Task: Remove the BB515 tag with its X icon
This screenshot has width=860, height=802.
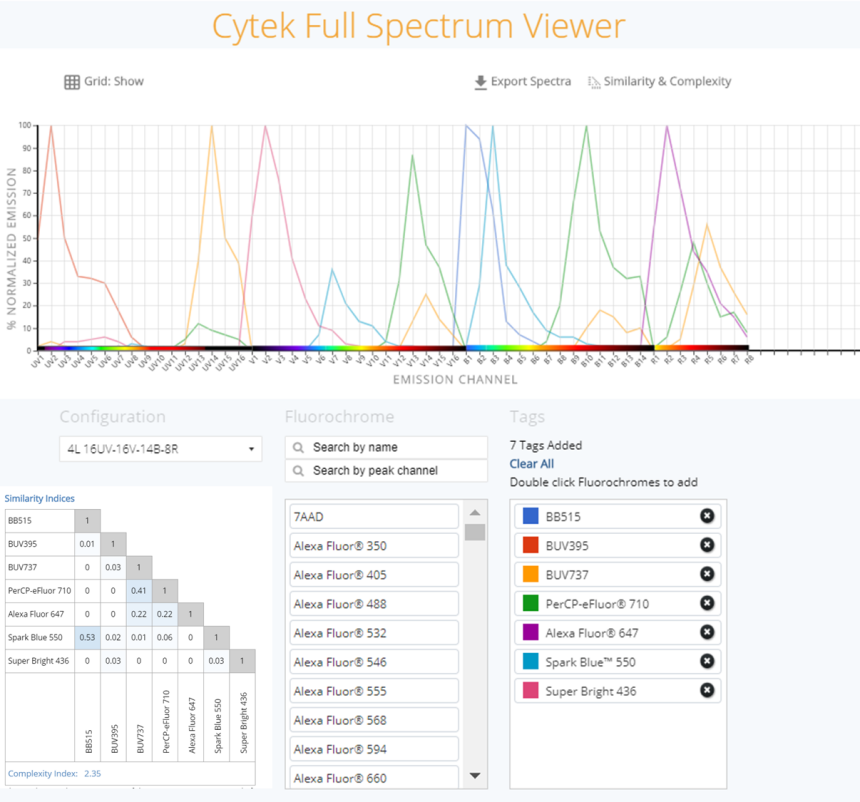Action: [x=707, y=516]
